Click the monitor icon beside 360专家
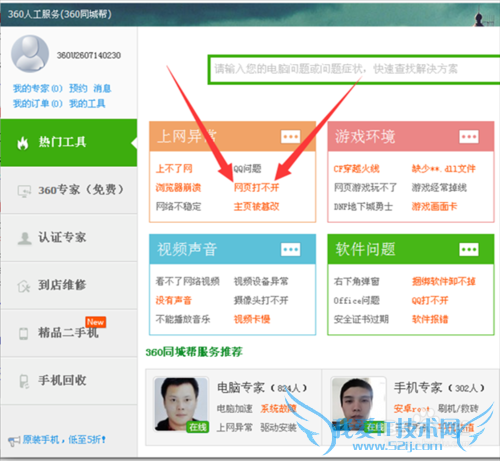Screen dimensions: 500x461 [x=24, y=191]
